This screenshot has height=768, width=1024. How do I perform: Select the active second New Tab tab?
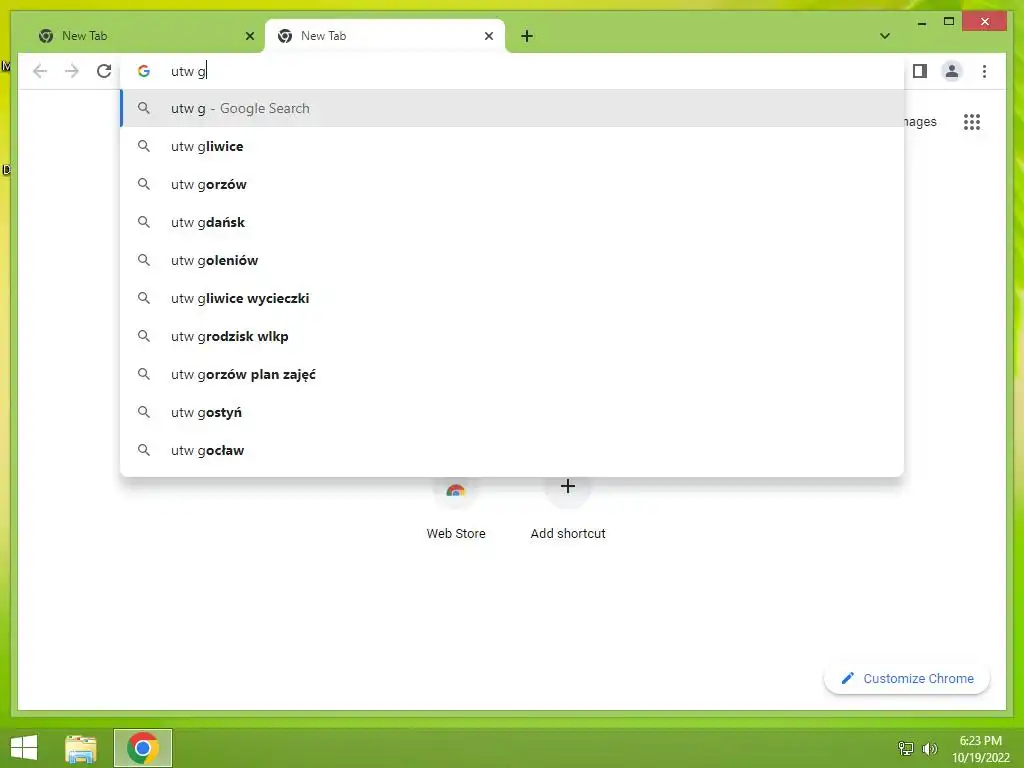pyautogui.click(x=385, y=36)
